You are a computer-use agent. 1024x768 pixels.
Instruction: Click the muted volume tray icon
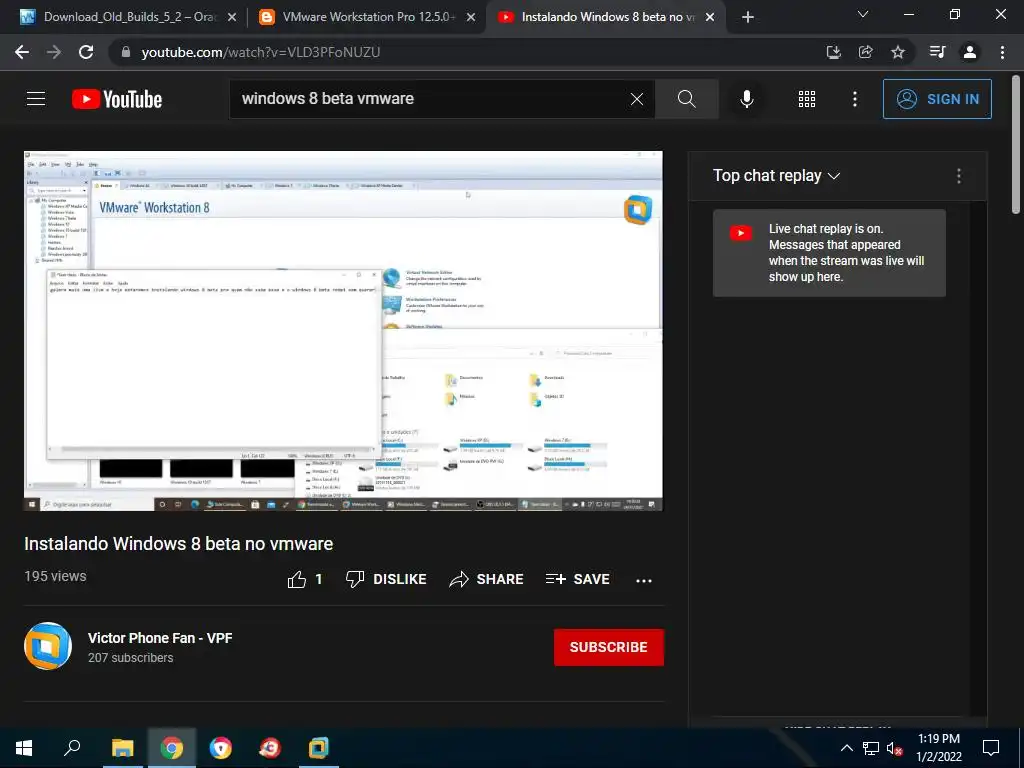coord(894,748)
